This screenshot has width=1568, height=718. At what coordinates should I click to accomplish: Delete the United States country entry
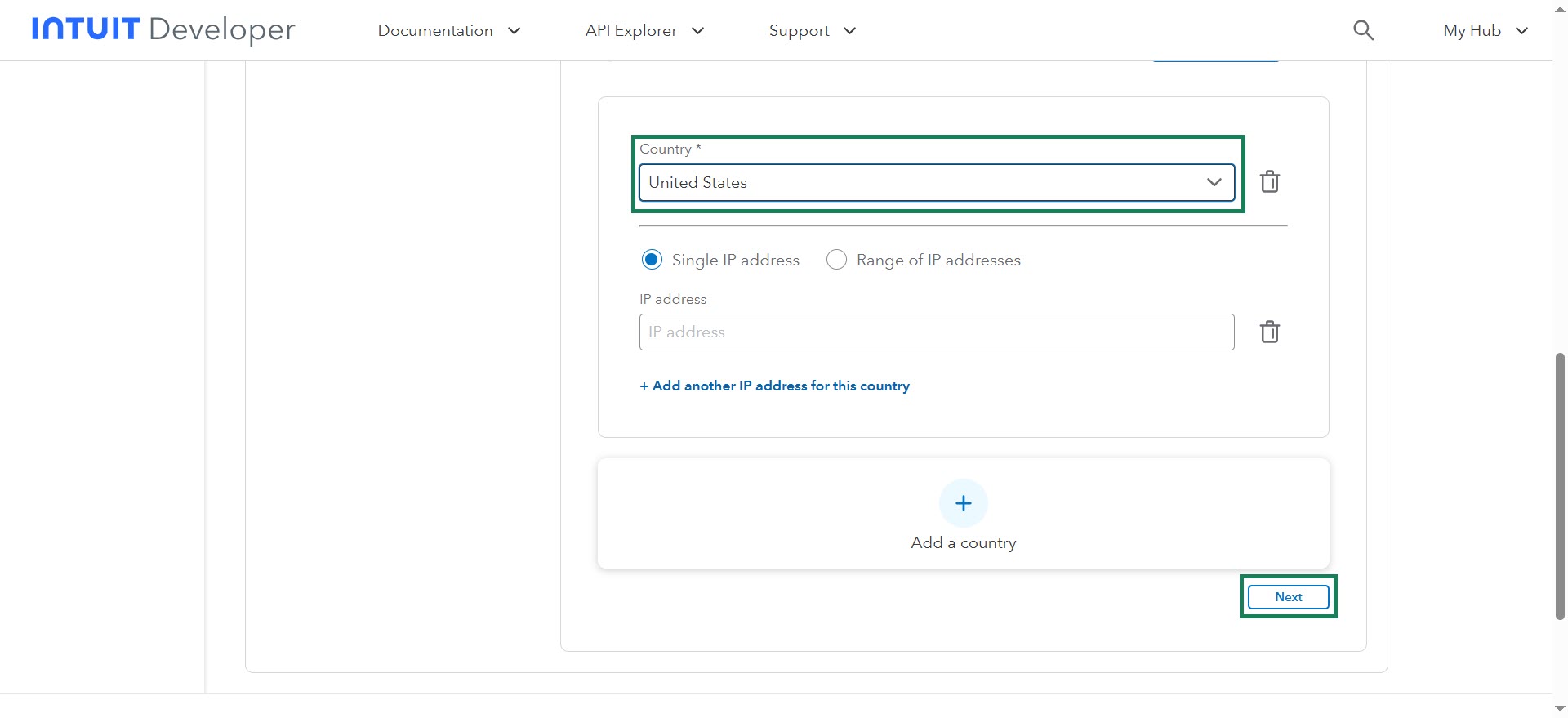pyautogui.click(x=1269, y=181)
